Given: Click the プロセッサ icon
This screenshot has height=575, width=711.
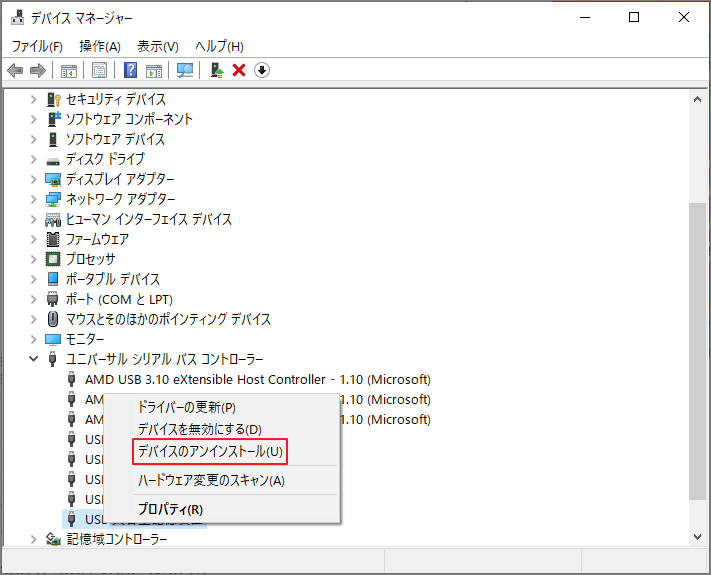Looking at the screenshot, I should (x=53, y=259).
